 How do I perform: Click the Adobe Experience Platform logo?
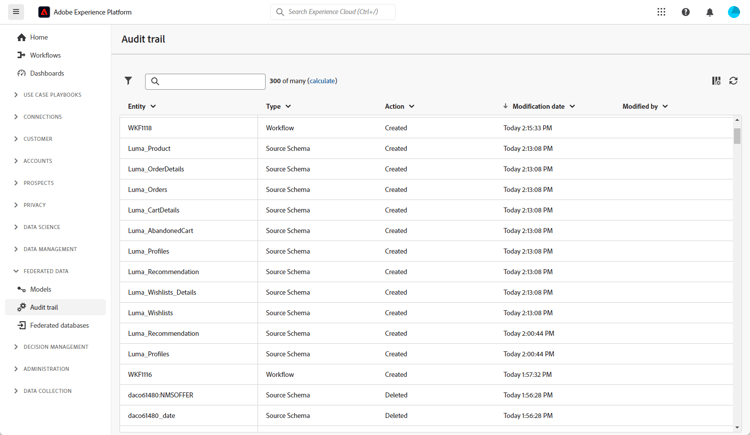tap(44, 12)
